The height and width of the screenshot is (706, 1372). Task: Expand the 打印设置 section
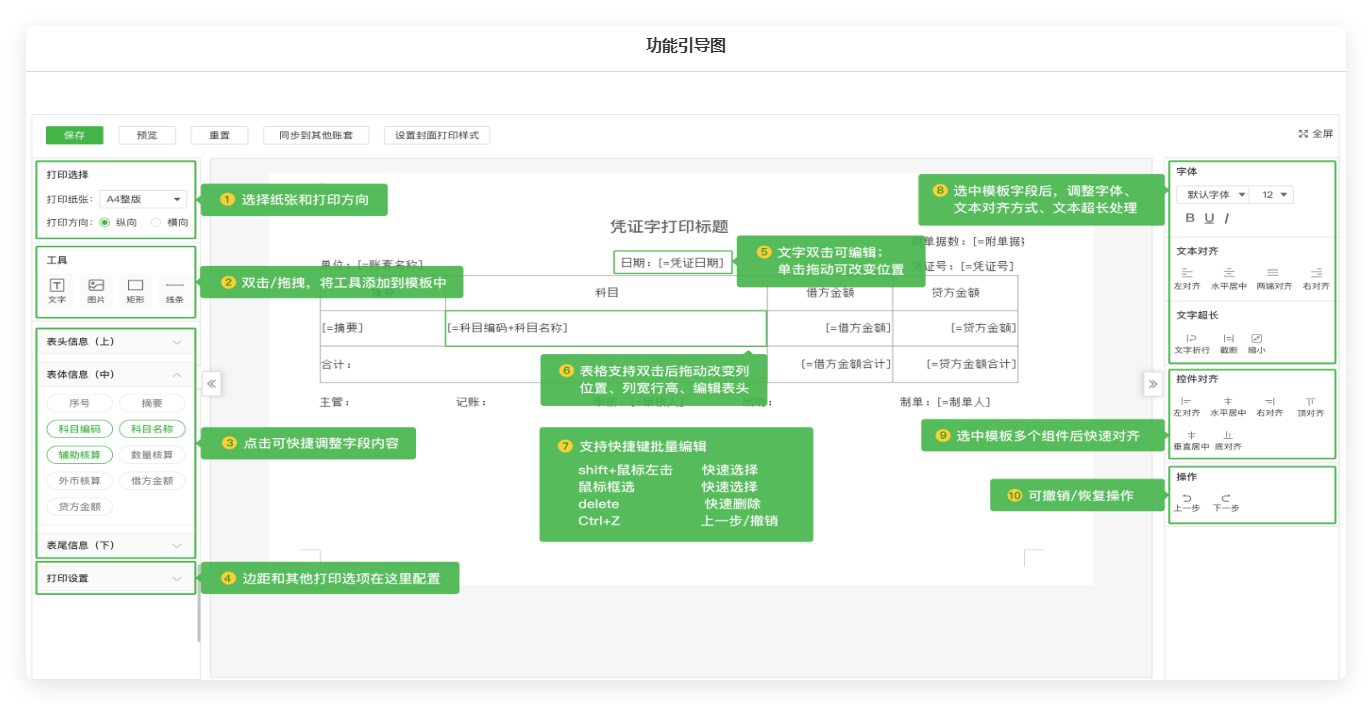(115, 578)
